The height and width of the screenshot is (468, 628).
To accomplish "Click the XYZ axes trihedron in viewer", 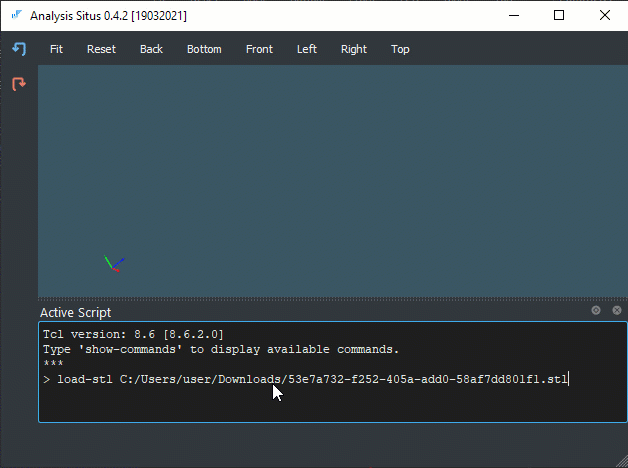I will pyautogui.click(x=115, y=264).
